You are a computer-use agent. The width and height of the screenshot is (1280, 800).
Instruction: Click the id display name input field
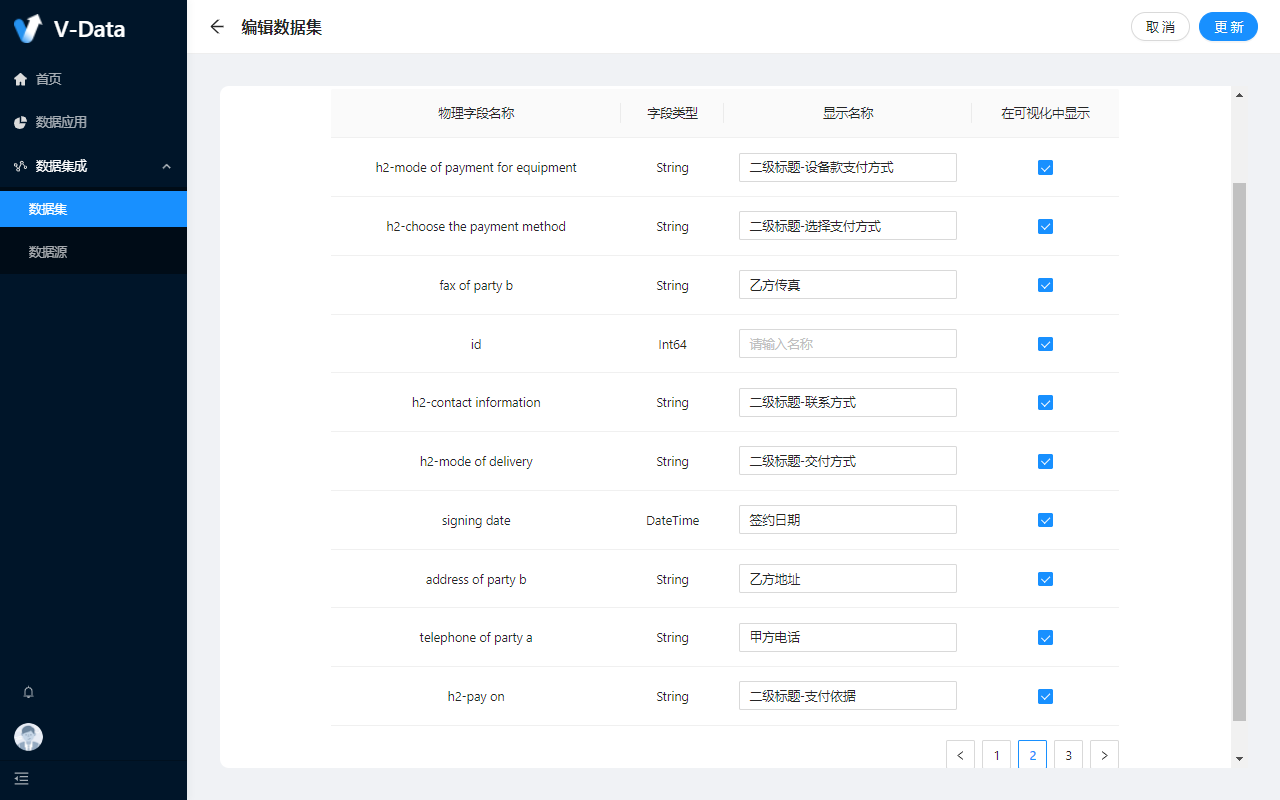point(847,344)
